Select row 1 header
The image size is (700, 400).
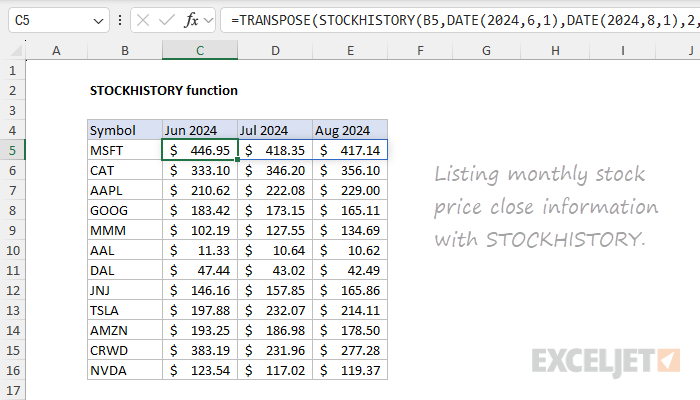12,71
